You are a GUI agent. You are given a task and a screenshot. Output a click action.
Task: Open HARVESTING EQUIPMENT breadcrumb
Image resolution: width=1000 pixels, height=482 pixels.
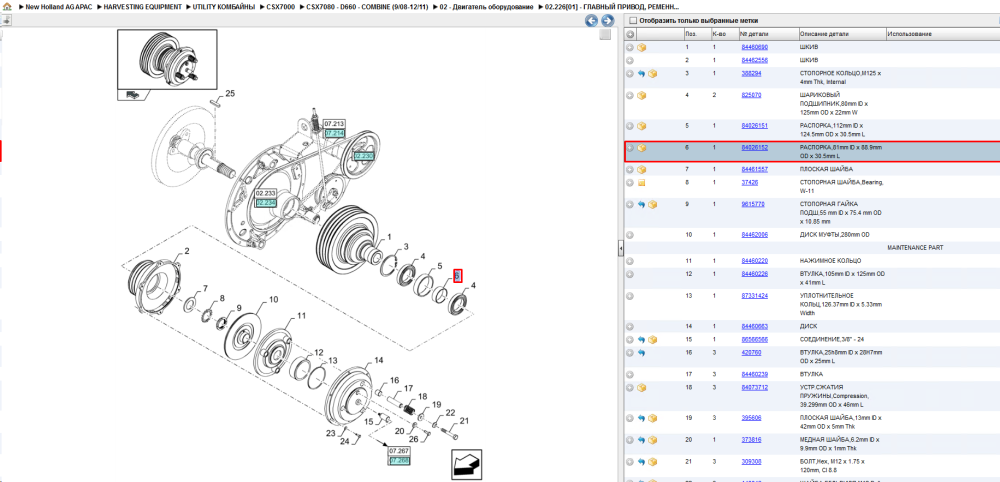[x=142, y=6]
